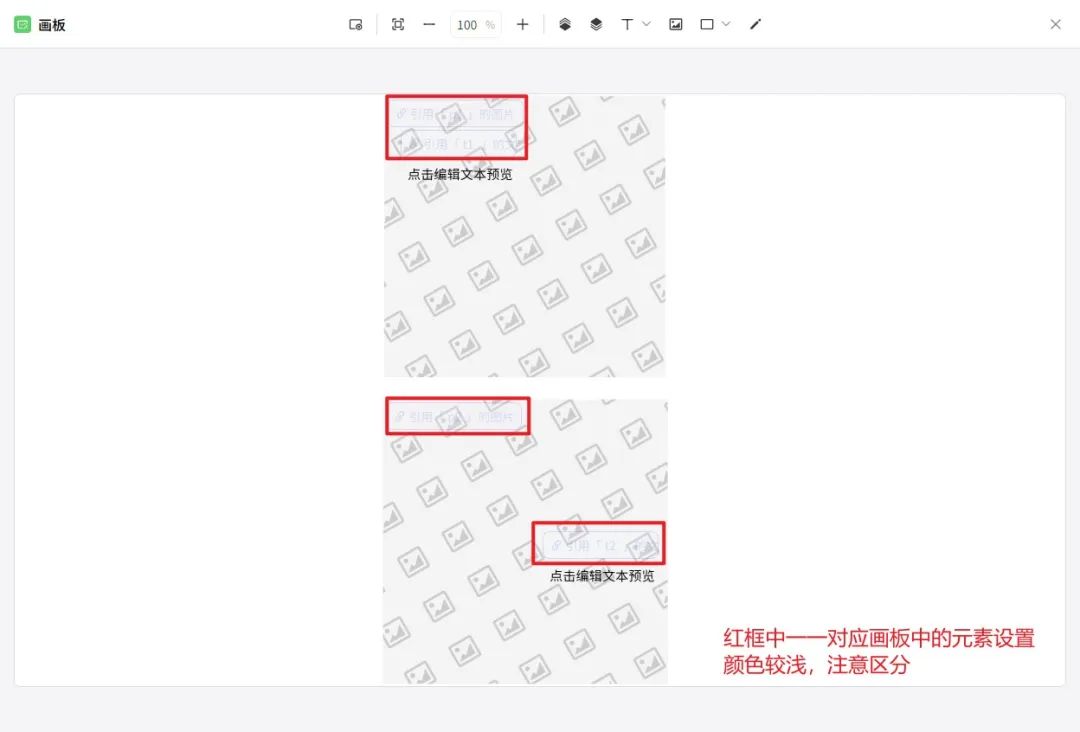
Task: Select the pencil draw tool
Action: coord(756,25)
